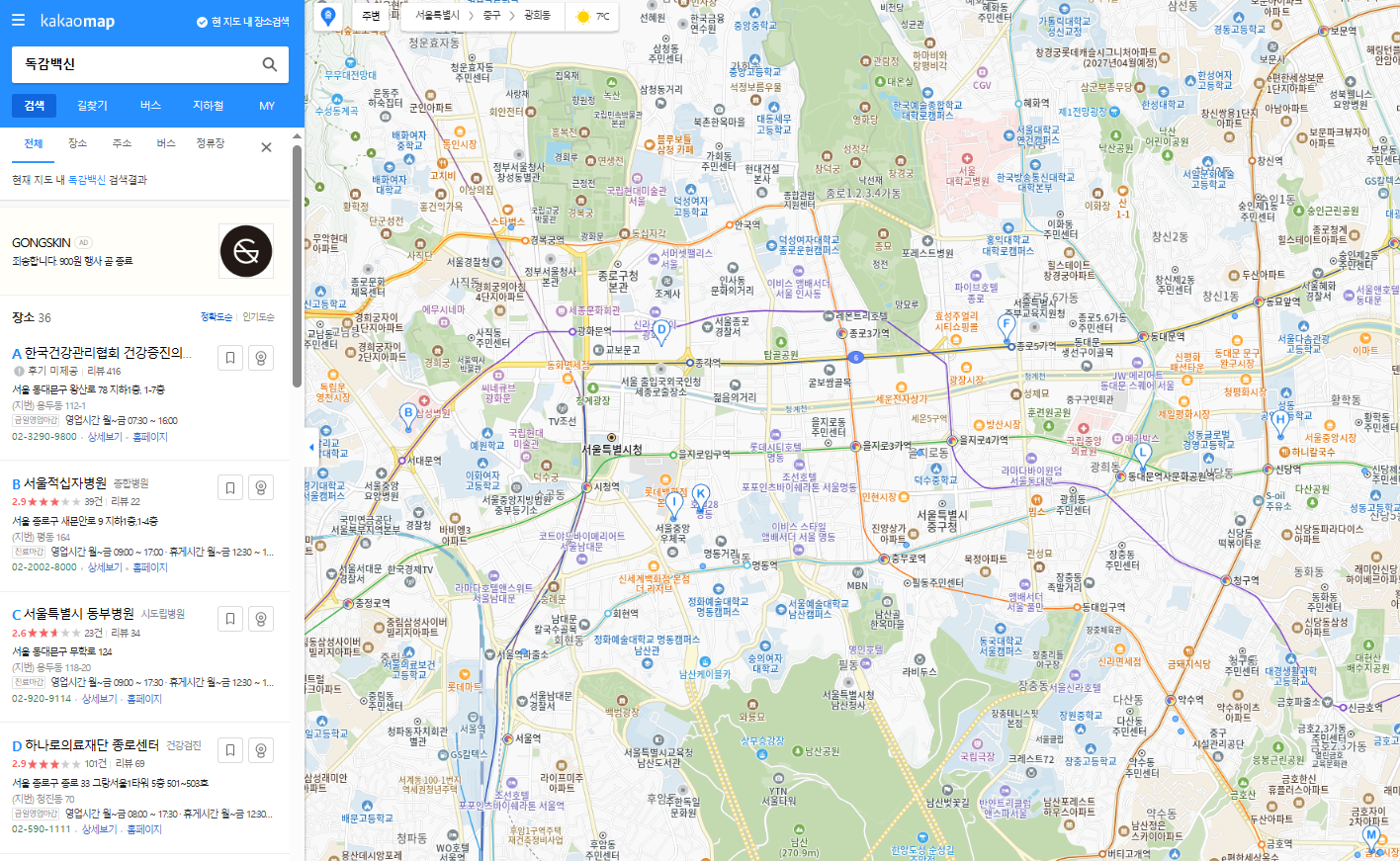Click the 서울대학교병원 label on map

pos(968,176)
